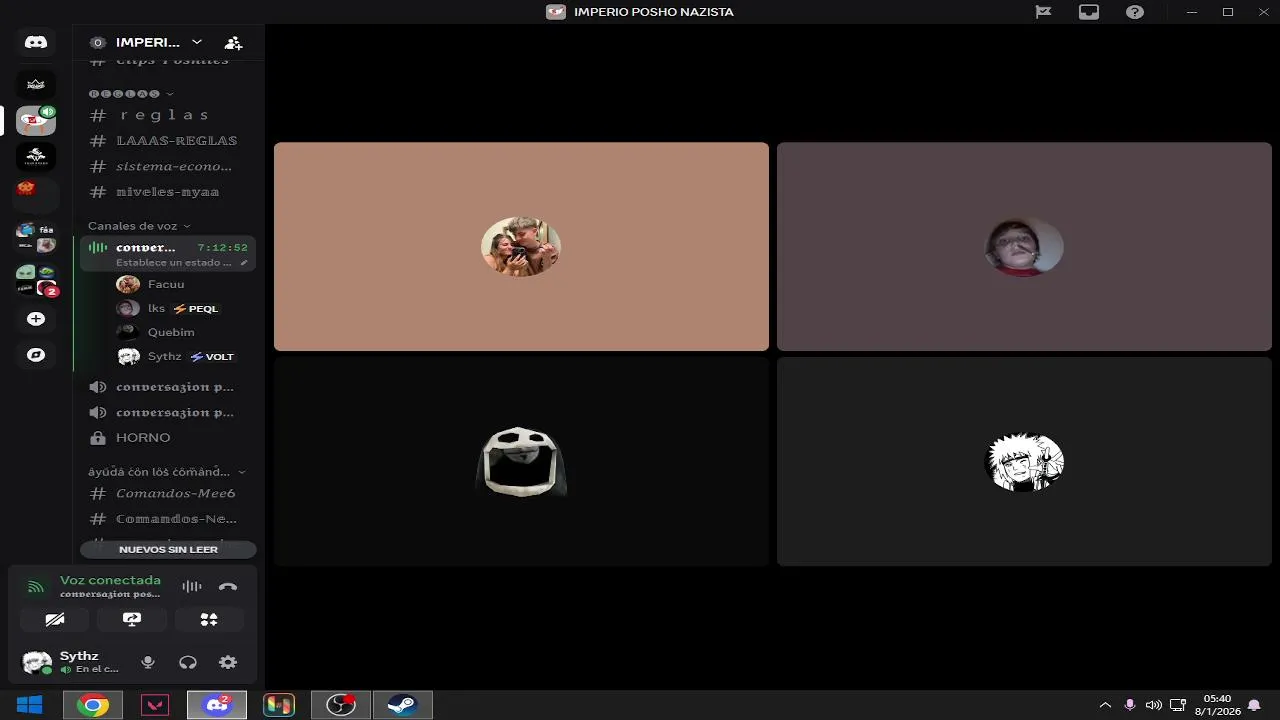Turn on camera in voice panel
Screen dimensions: 1280x720
(55, 619)
